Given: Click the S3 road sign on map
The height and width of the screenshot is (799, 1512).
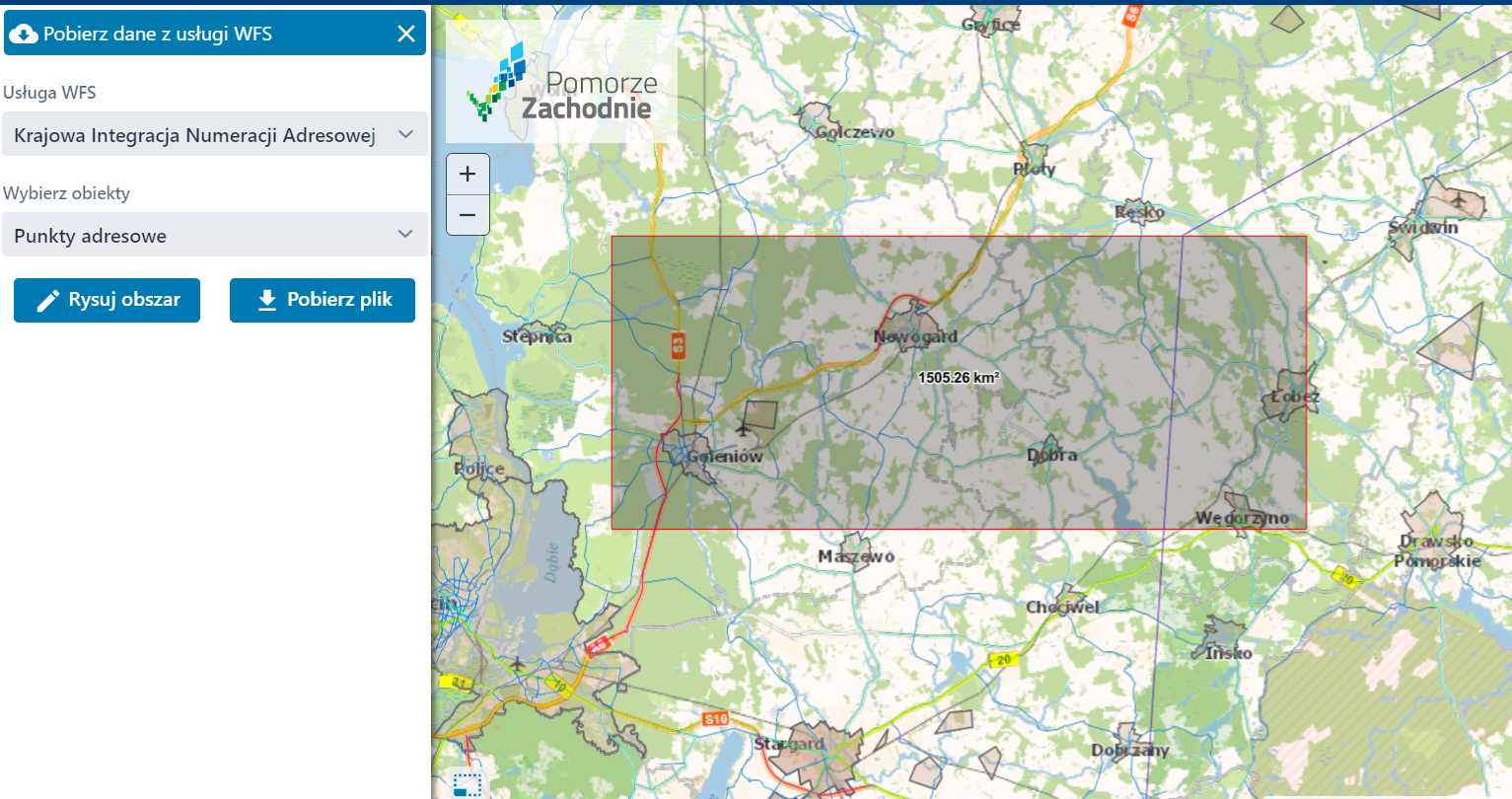Looking at the screenshot, I should [678, 344].
